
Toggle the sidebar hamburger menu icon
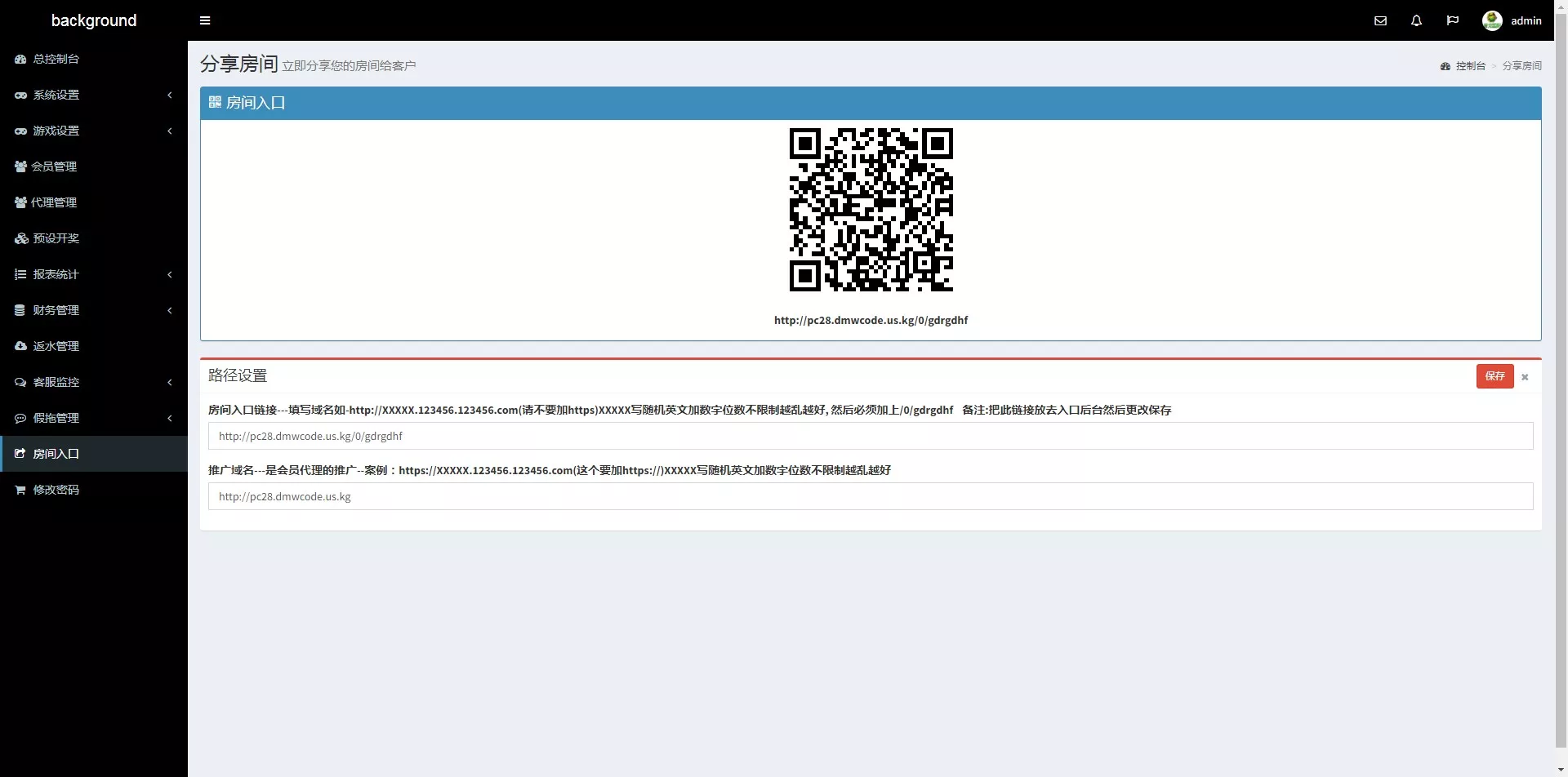point(205,20)
